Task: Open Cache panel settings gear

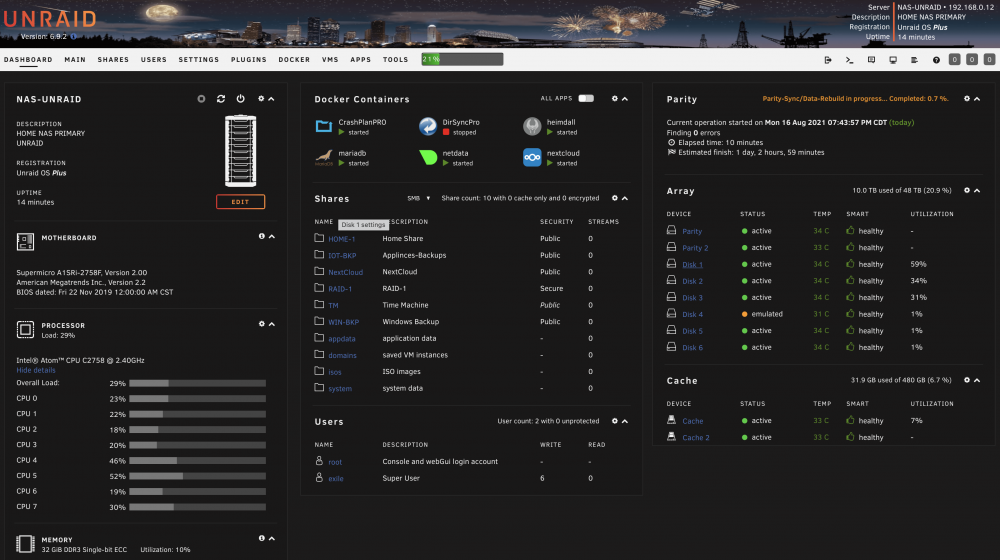Action: pos(967,380)
